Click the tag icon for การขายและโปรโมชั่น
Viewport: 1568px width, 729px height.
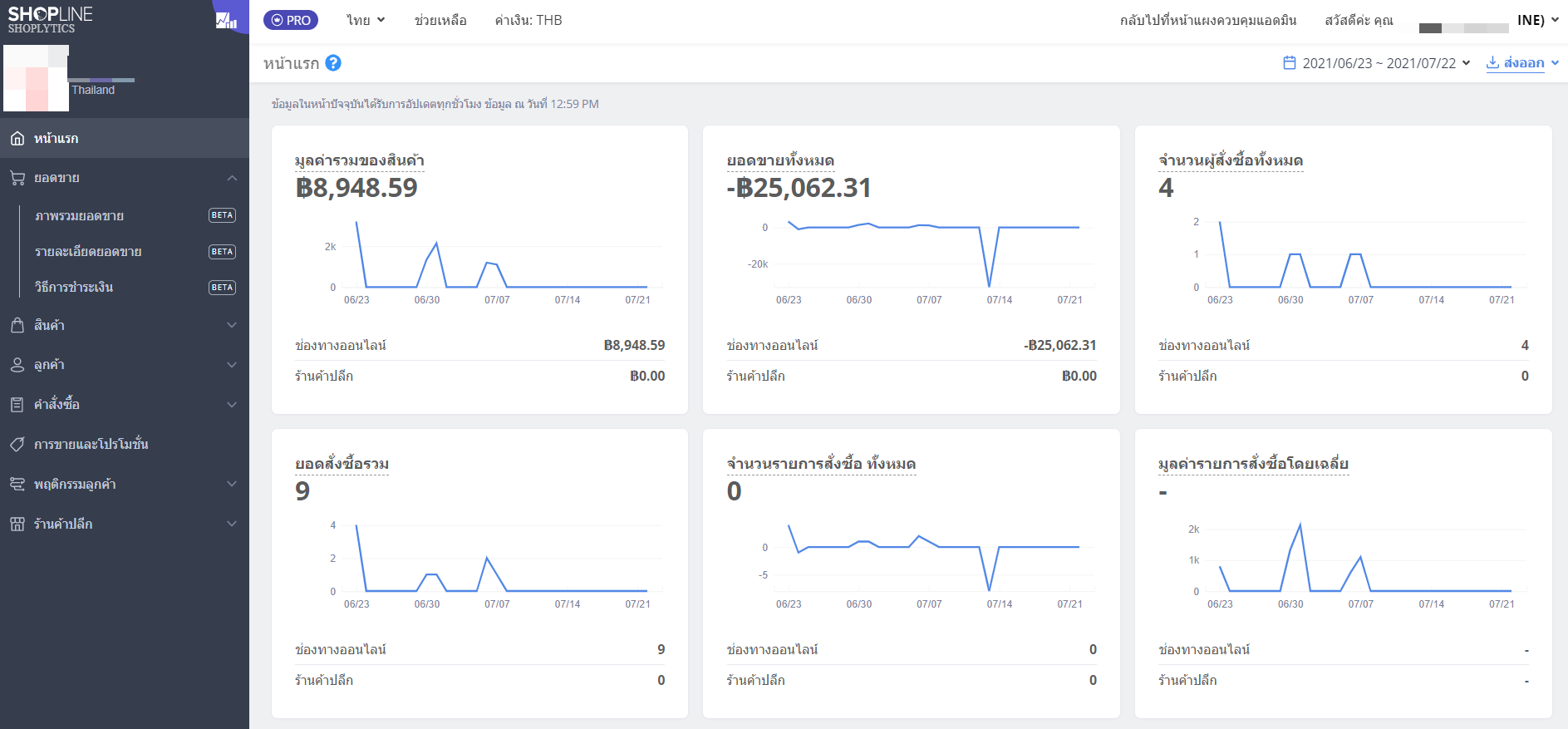(x=17, y=445)
